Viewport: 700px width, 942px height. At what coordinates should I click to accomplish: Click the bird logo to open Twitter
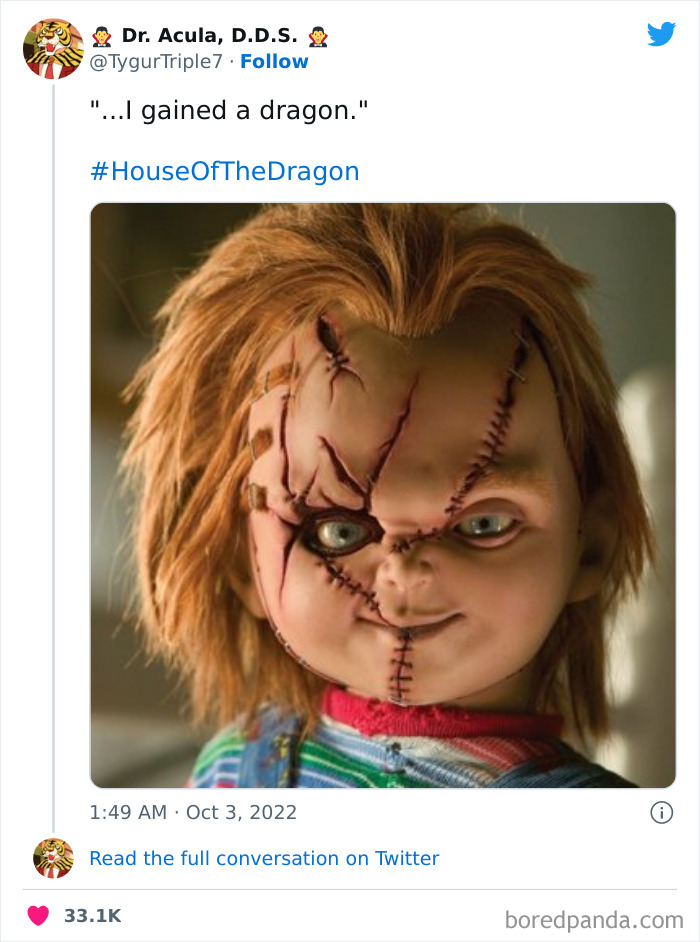tap(662, 34)
